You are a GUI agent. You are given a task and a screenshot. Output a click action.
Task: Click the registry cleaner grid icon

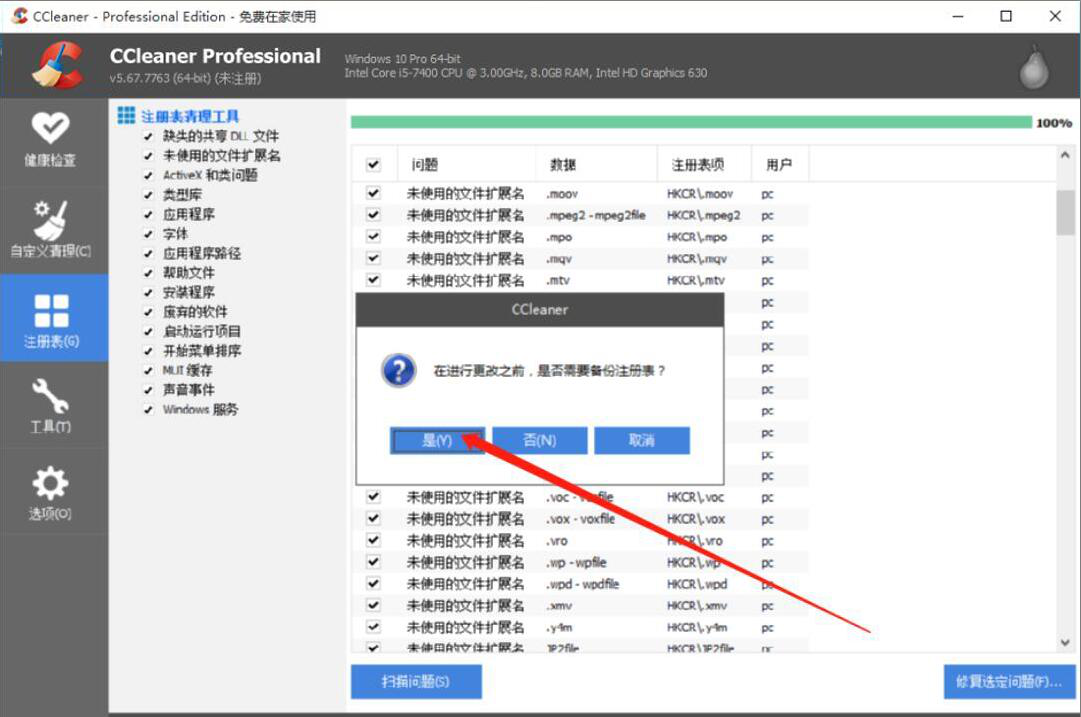pyautogui.click(x=126, y=115)
